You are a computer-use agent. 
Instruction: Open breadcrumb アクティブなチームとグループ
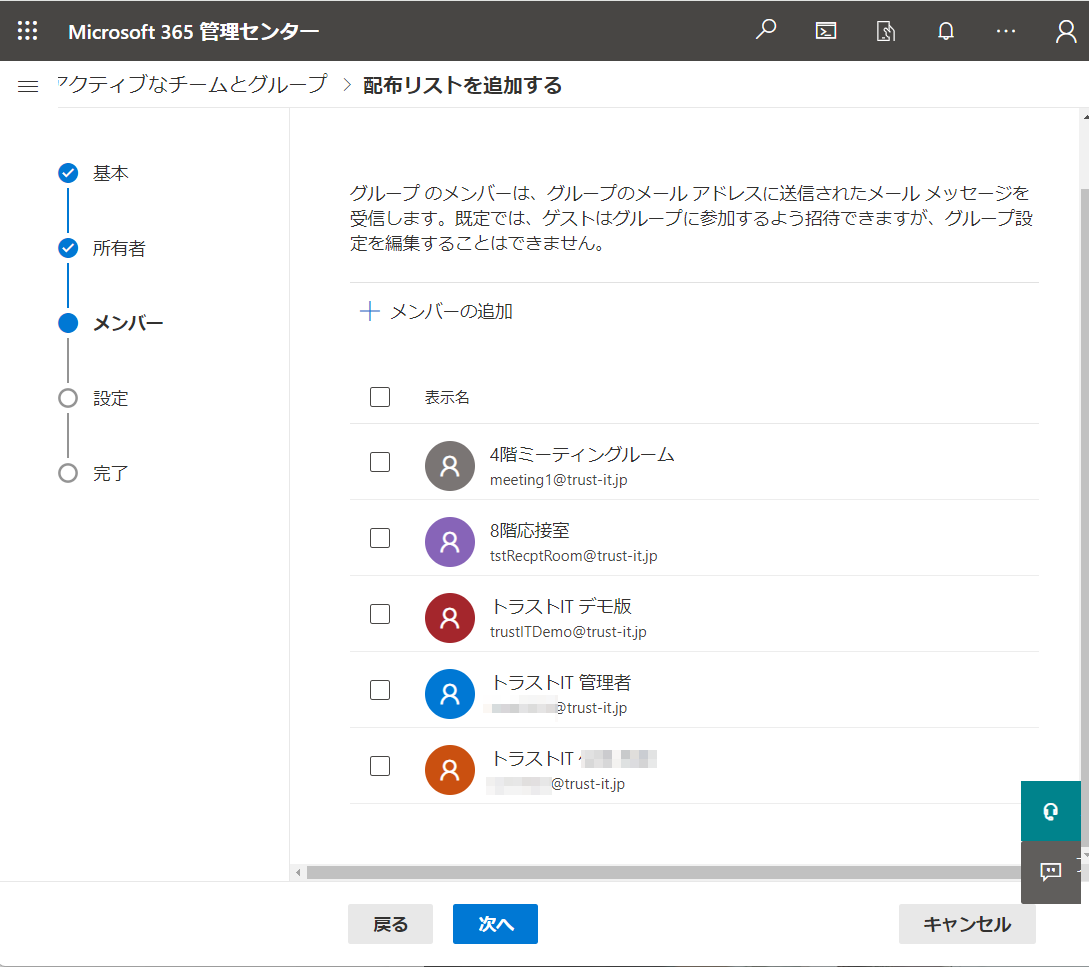point(192,84)
